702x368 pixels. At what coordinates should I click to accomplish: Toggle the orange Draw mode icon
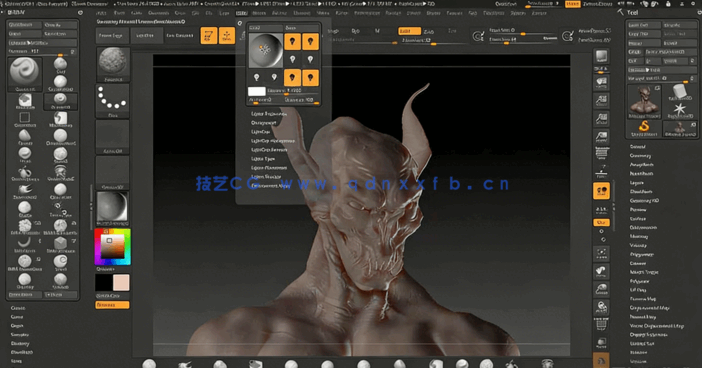[227, 36]
